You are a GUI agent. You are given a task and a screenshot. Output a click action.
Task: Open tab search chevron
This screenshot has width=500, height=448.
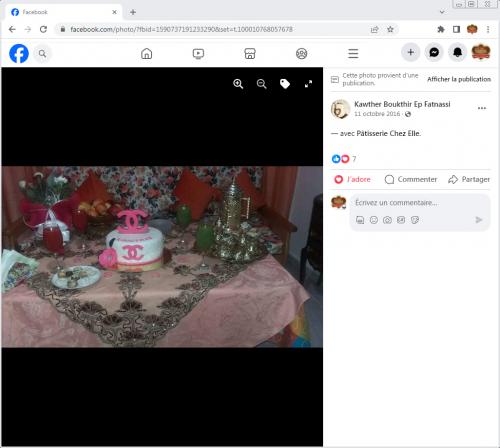pos(442,12)
